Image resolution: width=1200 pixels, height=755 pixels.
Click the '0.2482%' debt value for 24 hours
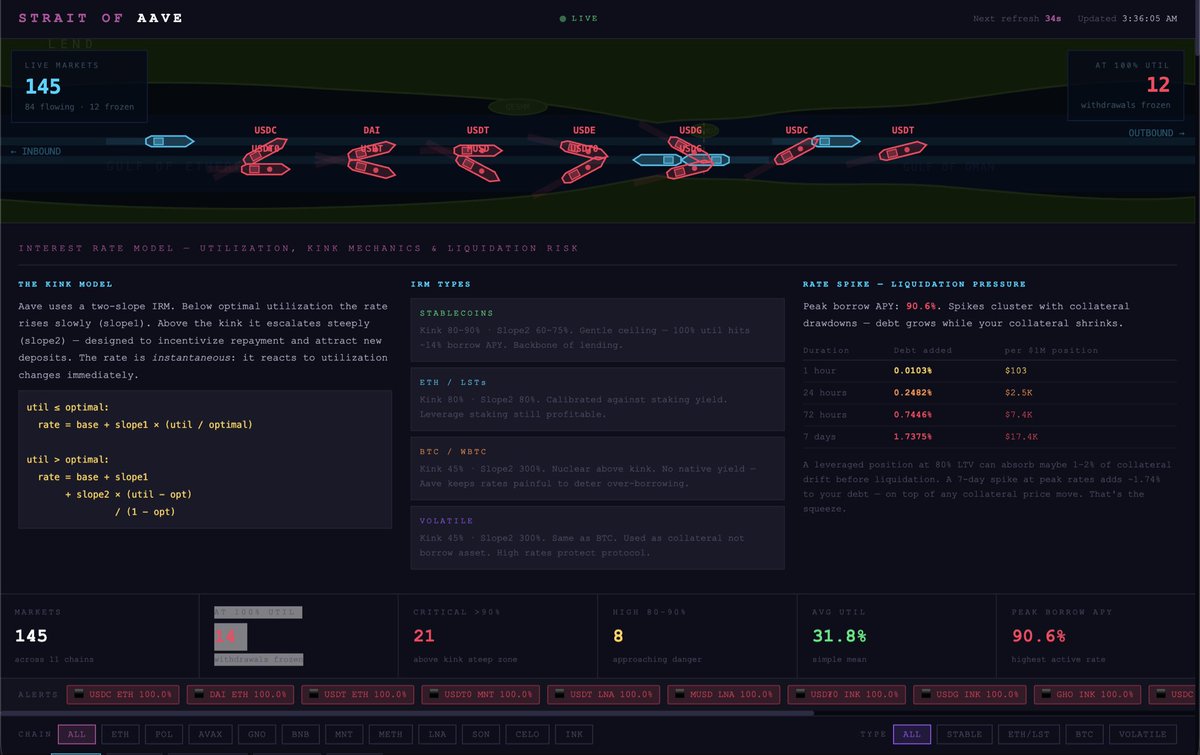coord(913,393)
